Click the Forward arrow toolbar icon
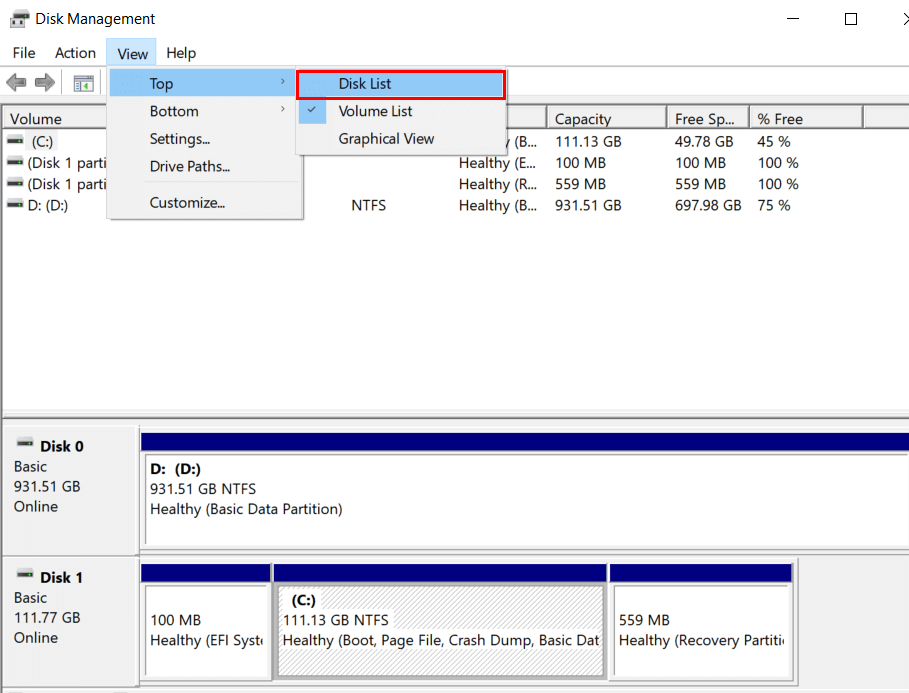 pyautogui.click(x=44, y=83)
